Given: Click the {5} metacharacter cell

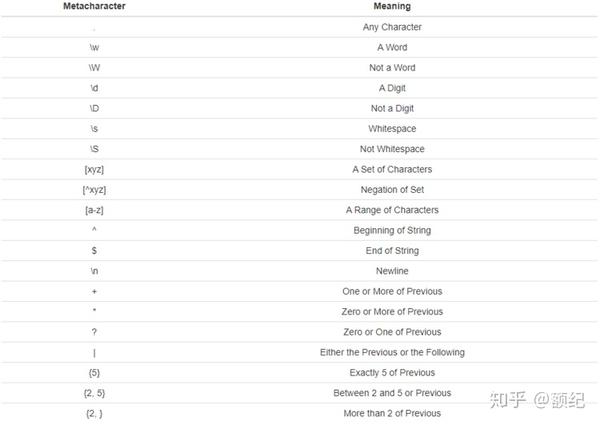Looking at the screenshot, I should click(x=93, y=372).
